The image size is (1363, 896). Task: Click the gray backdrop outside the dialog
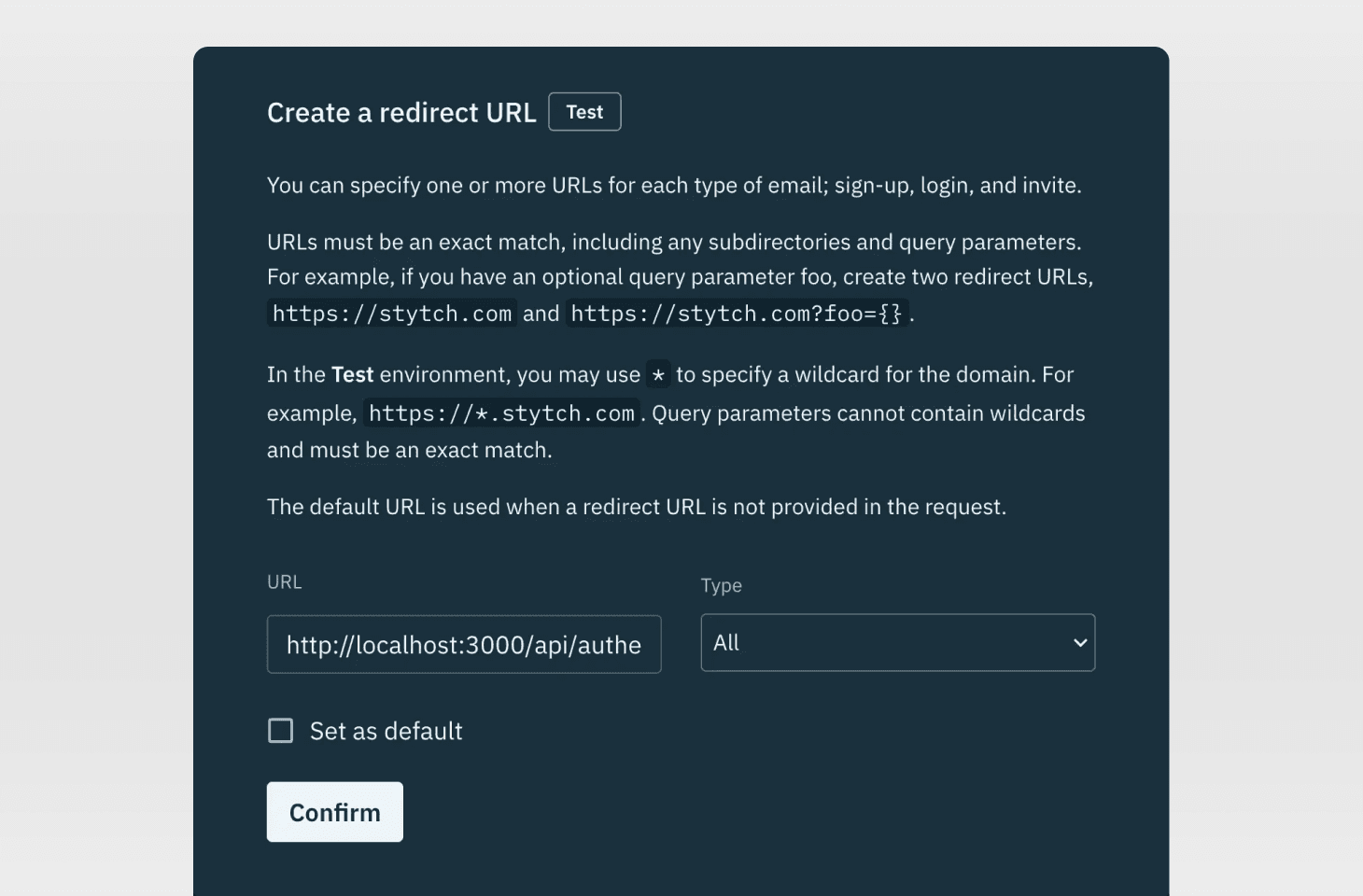pyautogui.click(x=93, y=448)
